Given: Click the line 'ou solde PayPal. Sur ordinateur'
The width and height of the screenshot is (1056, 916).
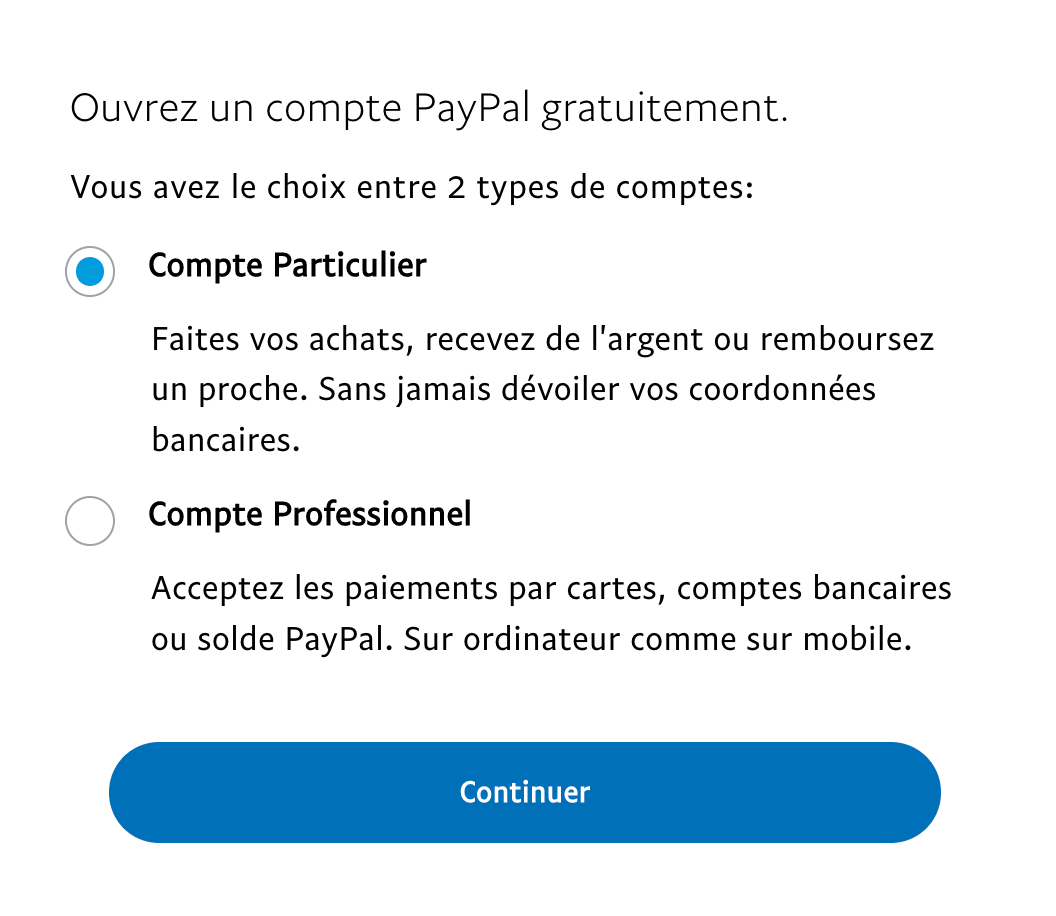Looking at the screenshot, I should point(531,639).
